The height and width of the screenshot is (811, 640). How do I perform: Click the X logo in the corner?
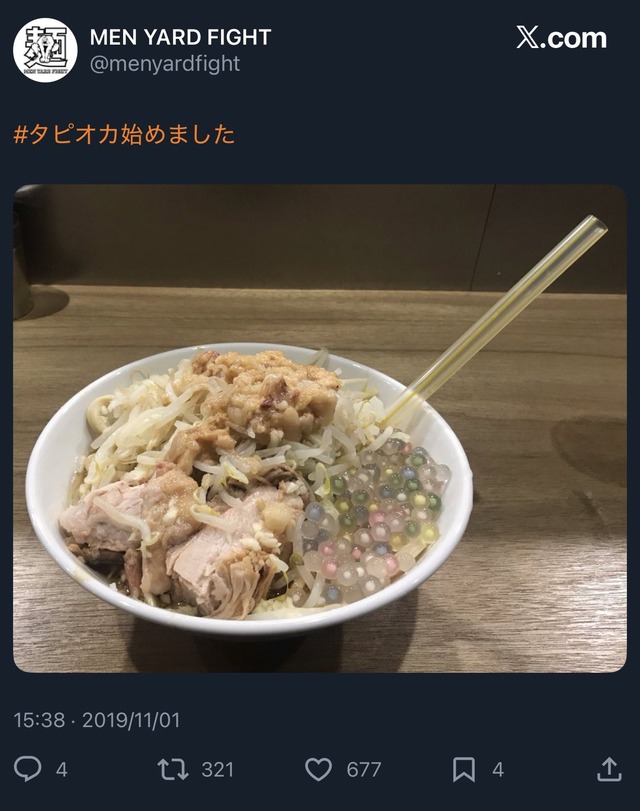point(527,38)
